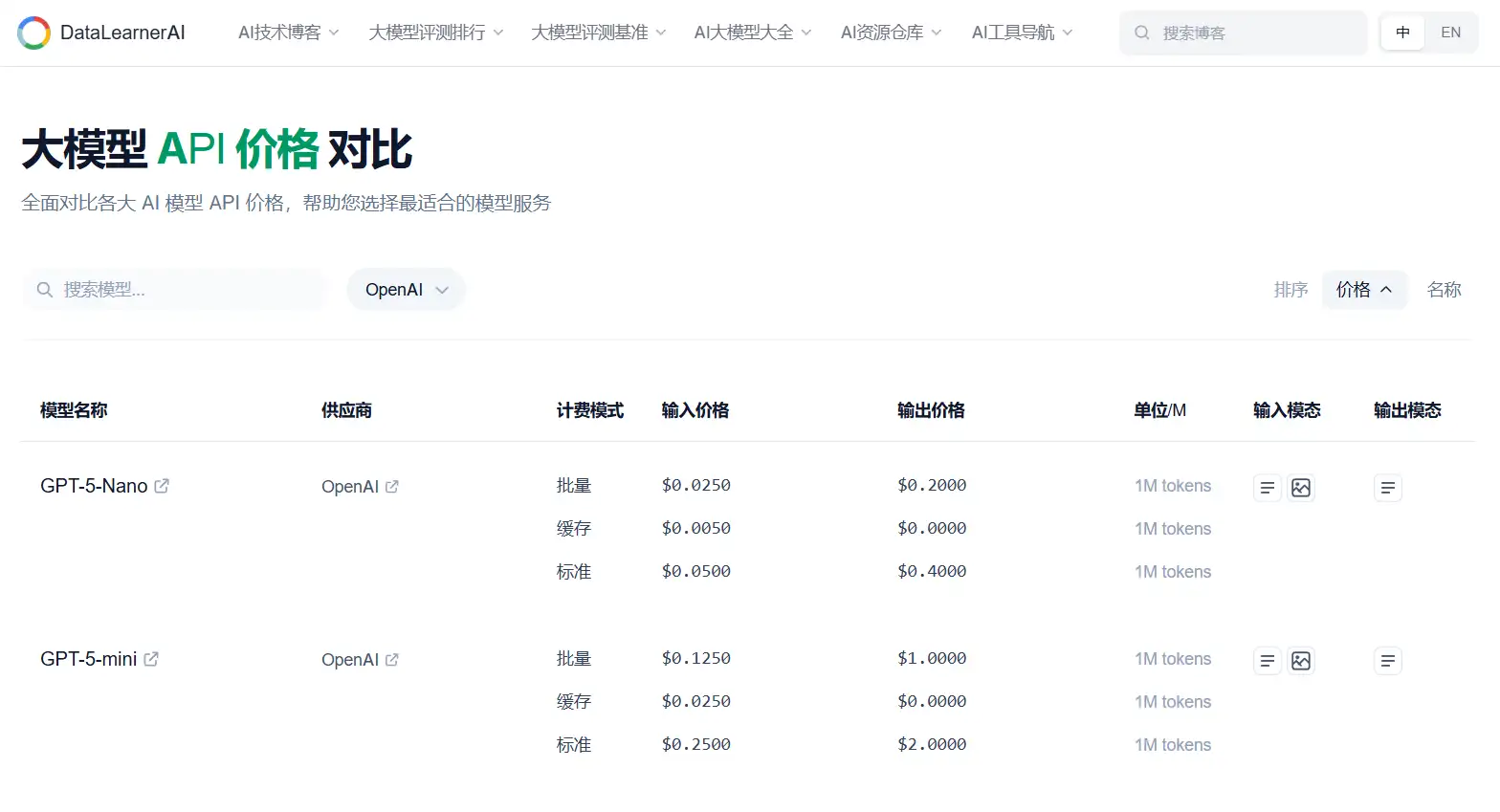Sort models by 名称

pyautogui.click(x=1444, y=290)
